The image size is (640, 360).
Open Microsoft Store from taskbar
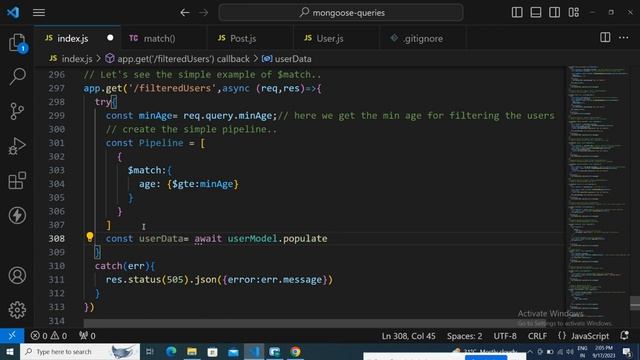coord(213,351)
